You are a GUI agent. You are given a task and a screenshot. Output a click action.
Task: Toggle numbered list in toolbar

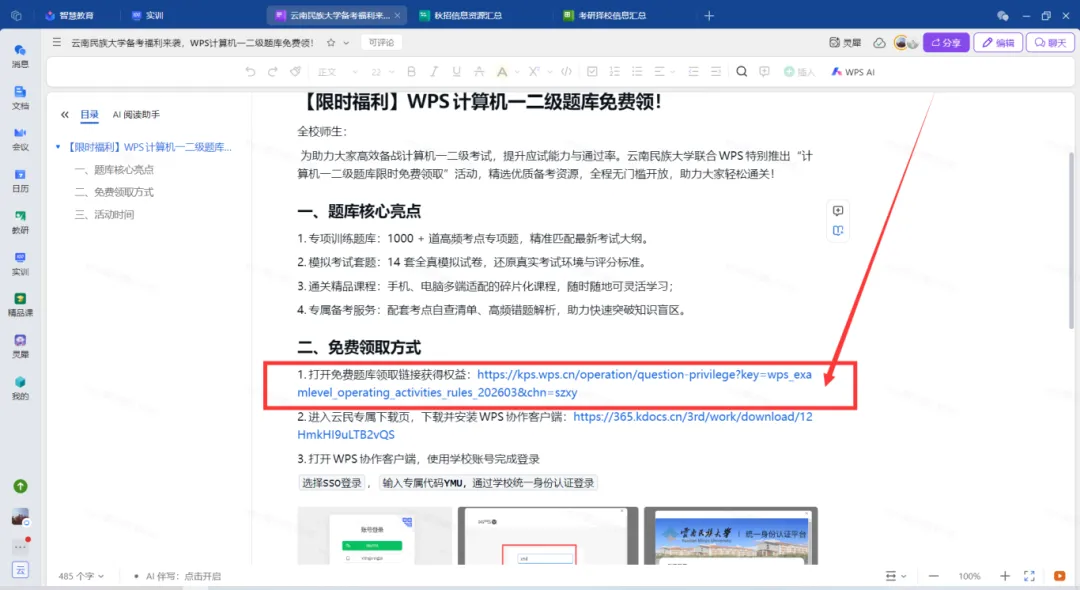click(x=614, y=72)
